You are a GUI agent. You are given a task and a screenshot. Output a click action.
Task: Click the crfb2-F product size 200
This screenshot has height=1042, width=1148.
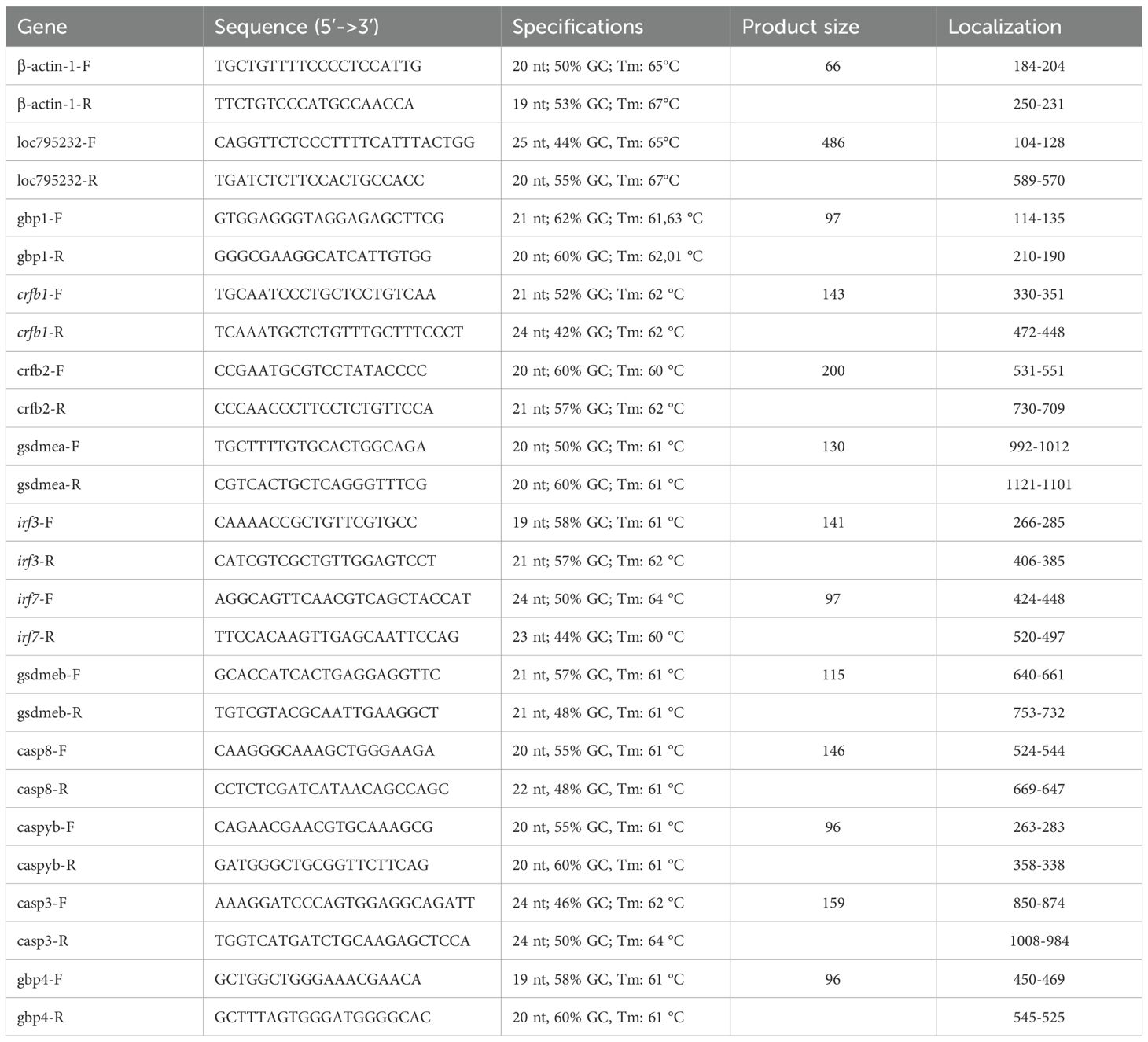(x=833, y=370)
